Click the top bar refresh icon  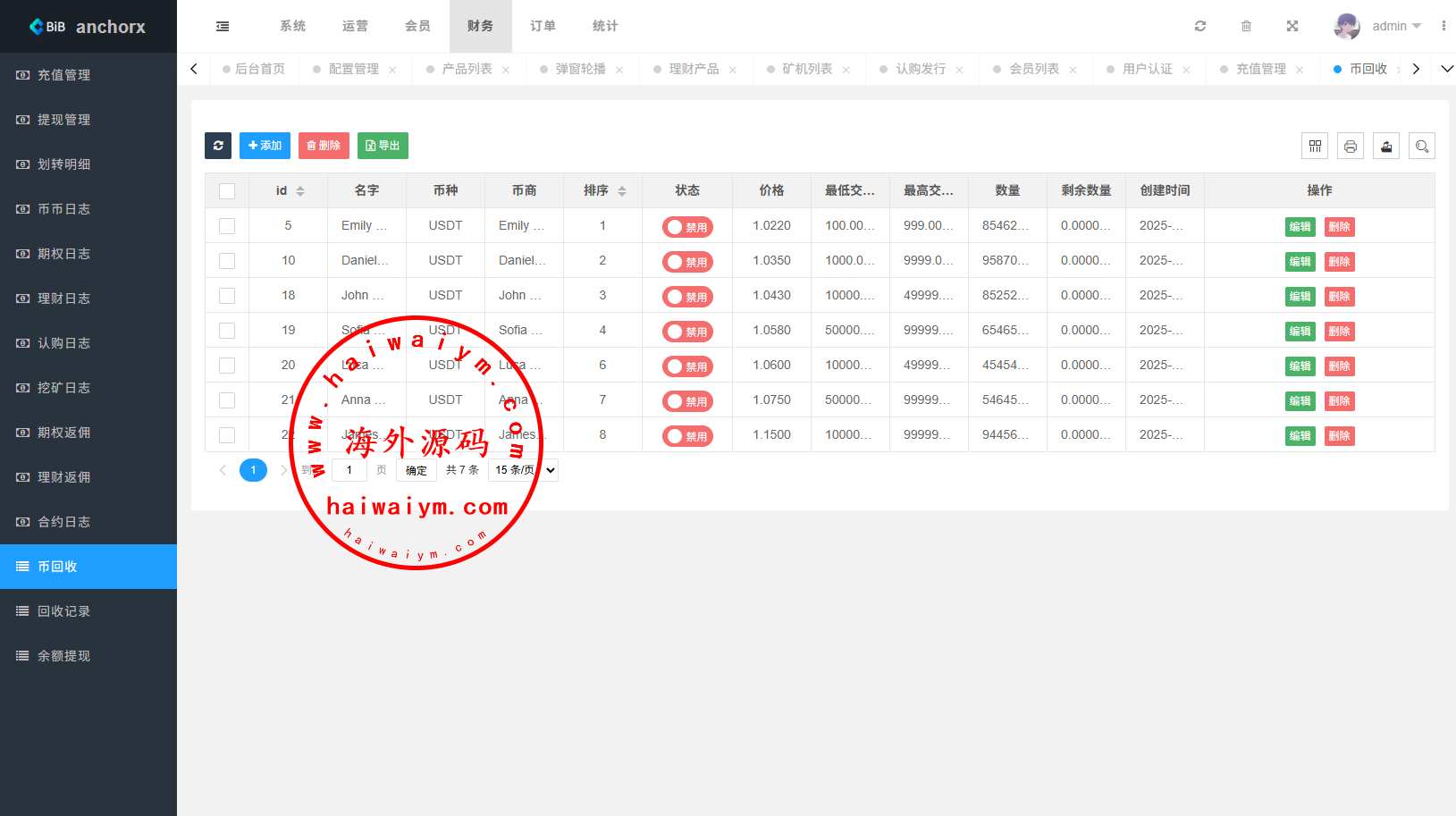tap(1200, 26)
